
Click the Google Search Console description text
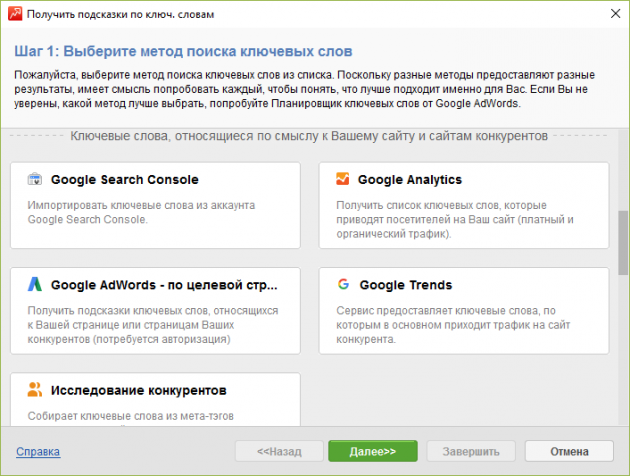tap(140, 213)
